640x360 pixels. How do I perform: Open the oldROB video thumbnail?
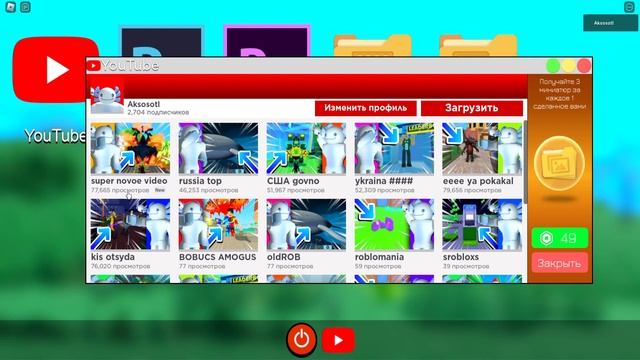(306, 224)
